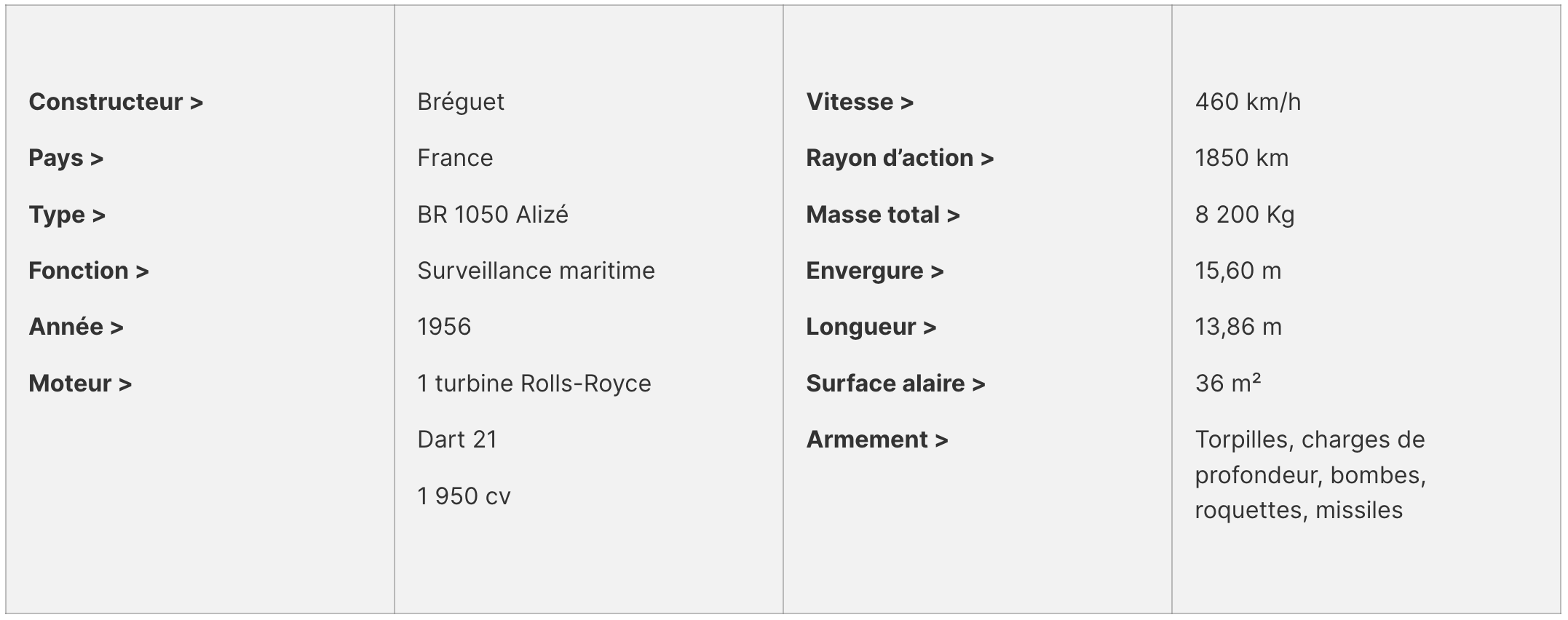Image resolution: width=1568 pixels, height=620 pixels.
Task: Click the Constructeur label
Action: (116, 102)
